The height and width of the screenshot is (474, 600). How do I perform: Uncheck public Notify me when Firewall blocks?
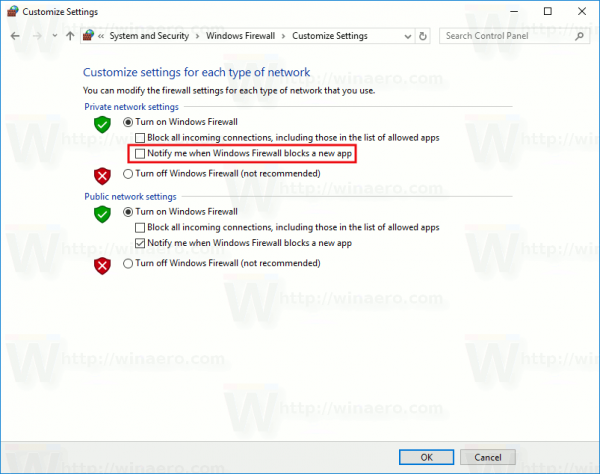(x=140, y=243)
